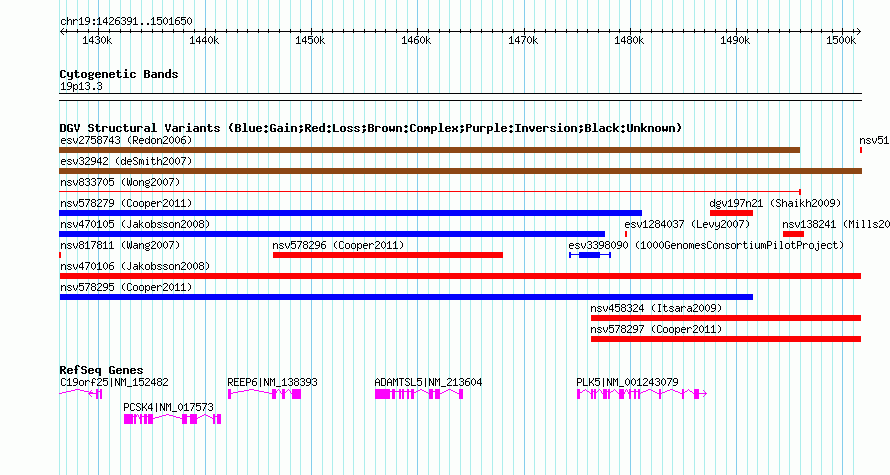Select the nsv138241 red loss bar
Screen dimensions: 890x475
(794, 234)
